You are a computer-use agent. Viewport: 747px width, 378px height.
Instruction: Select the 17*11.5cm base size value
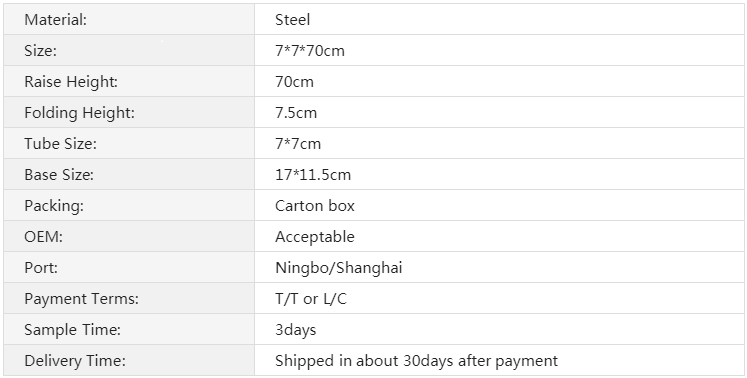pos(313,174)
